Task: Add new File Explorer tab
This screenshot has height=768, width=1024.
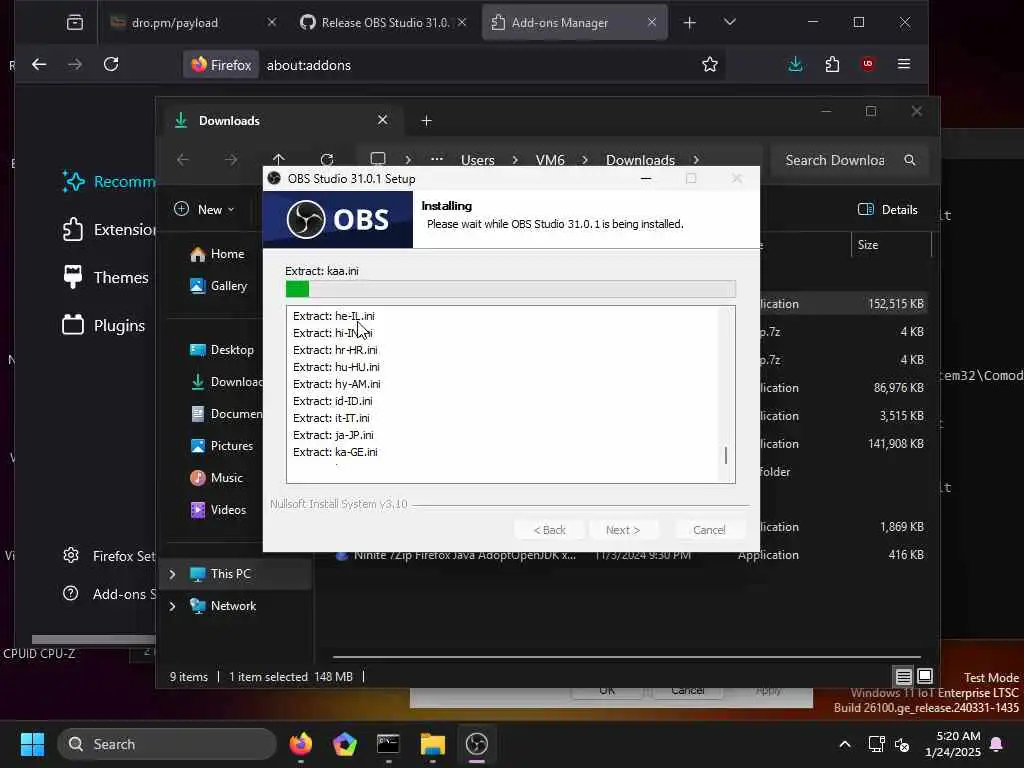Action: (x=426, y=121)
